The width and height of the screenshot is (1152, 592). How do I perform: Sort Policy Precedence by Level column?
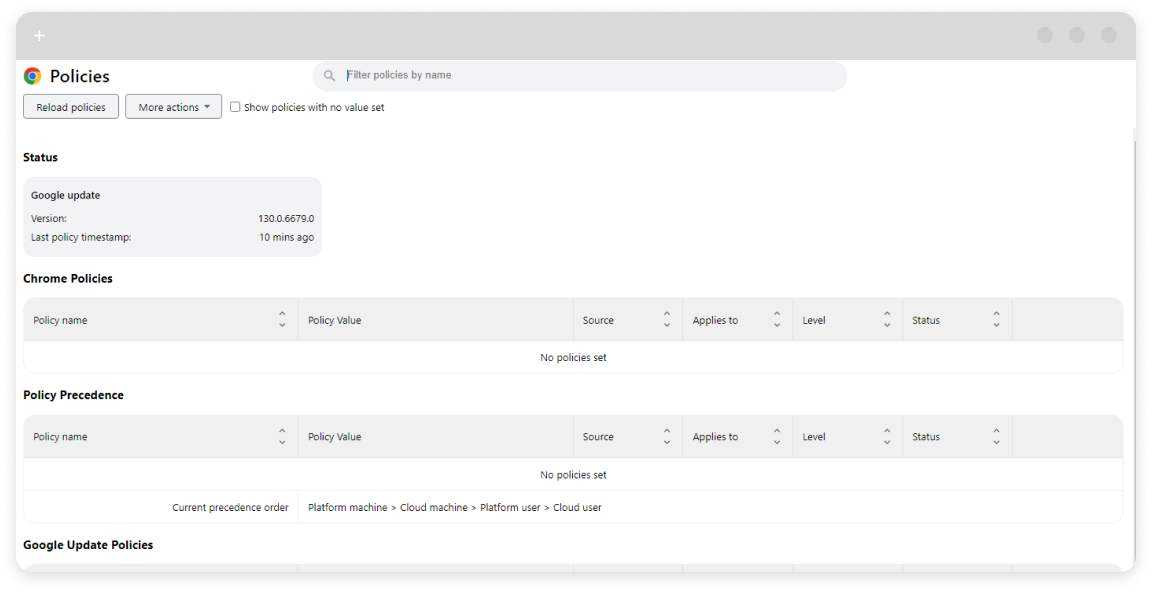tap(887, 436)
